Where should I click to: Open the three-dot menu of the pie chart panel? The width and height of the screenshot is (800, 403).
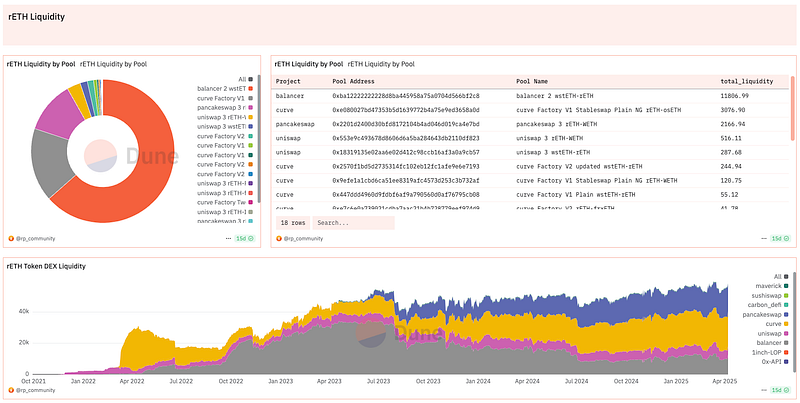(x=228, y=238)
